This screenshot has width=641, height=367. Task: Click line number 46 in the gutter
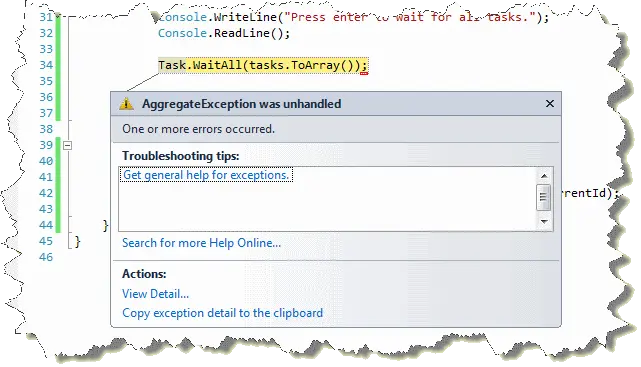[46, 257]
